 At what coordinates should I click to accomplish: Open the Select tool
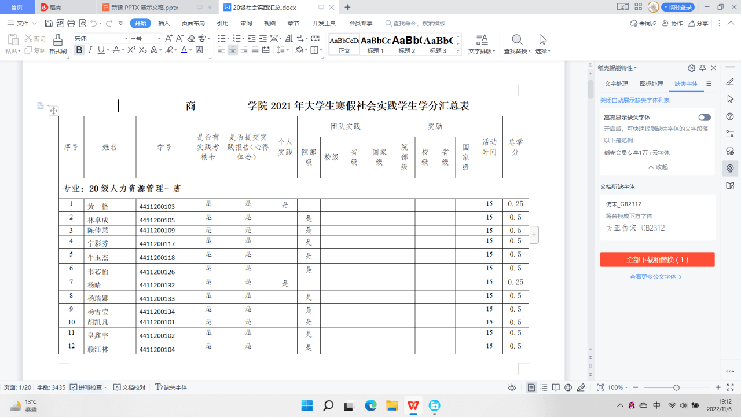tap(542, 44)
